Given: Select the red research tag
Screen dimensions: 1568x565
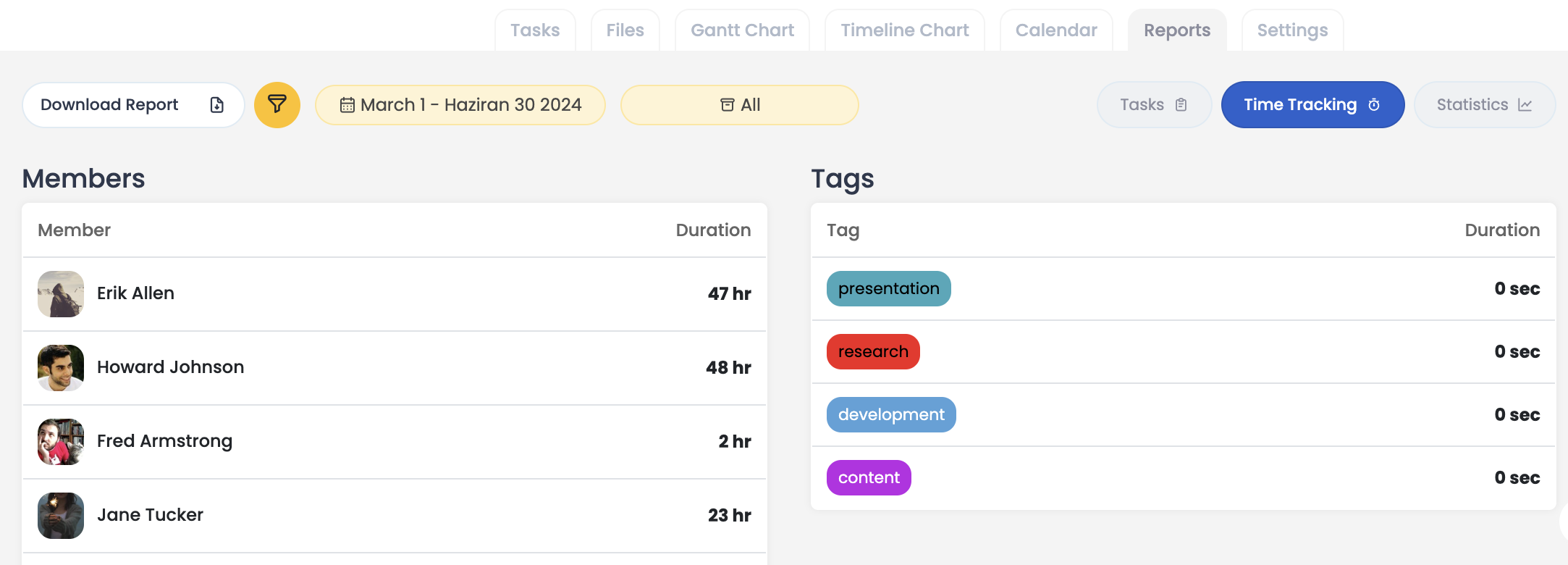Looking at the screenshot, I should pyautogui.click(x=873, y=351).
